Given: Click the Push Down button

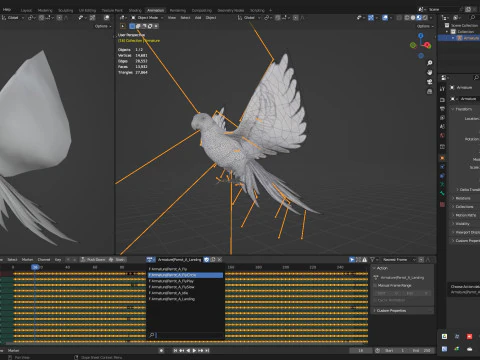Looking at the screenshot, I should (93, 259).
